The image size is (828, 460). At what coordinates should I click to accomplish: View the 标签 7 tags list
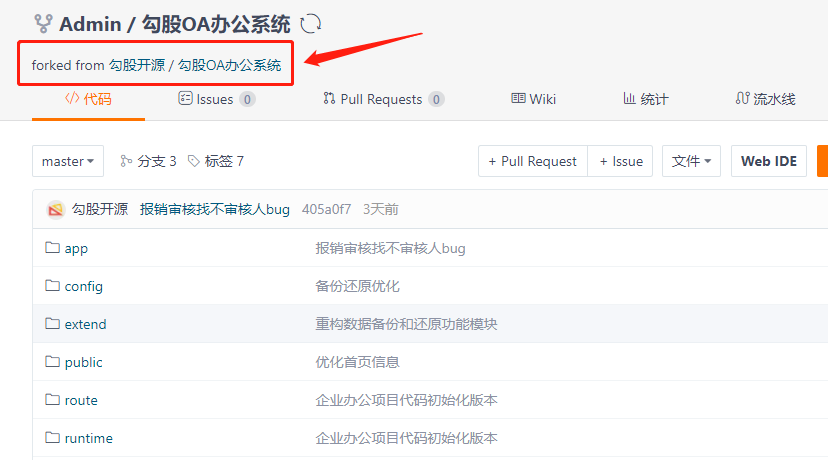(x=216, y=161)
